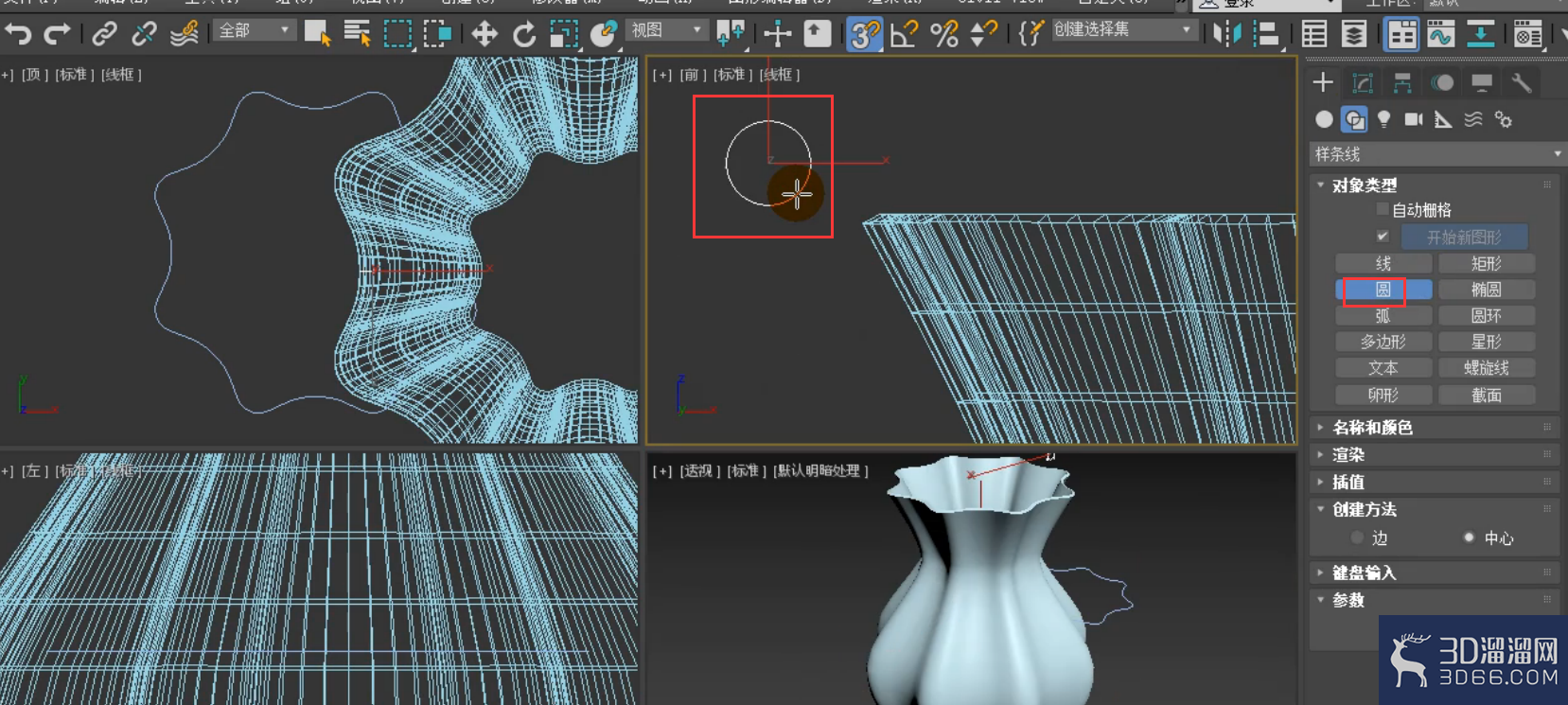Choose the Rectangular Selection Region tool
The image size is (1568, 705).
click(x=397, y=34)
